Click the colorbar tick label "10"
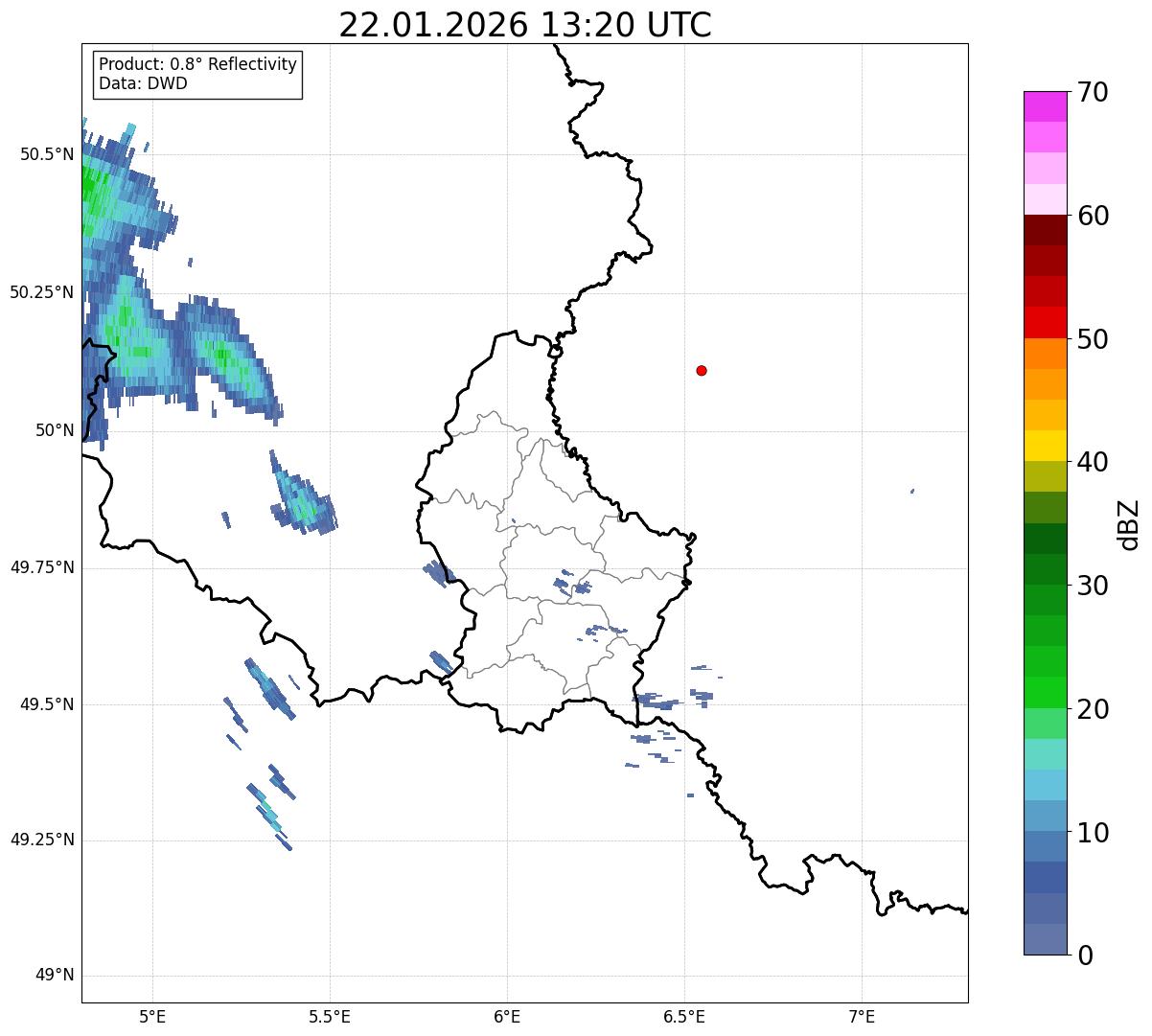 1093,833
